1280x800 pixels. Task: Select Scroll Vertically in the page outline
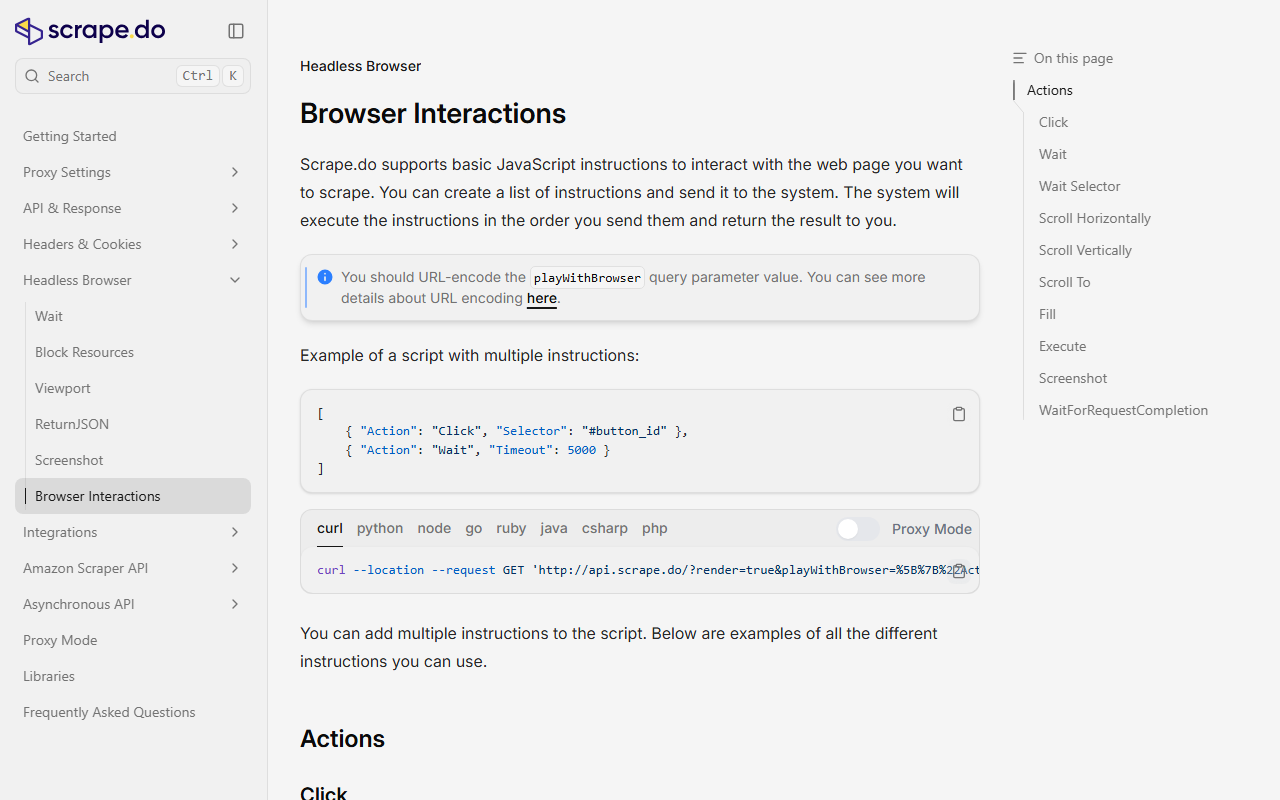[1085, 250]
